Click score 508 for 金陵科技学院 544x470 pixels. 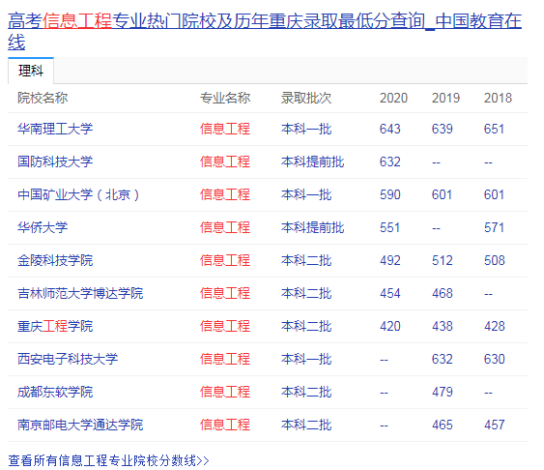pyautogui.click(x=494, y=260)
